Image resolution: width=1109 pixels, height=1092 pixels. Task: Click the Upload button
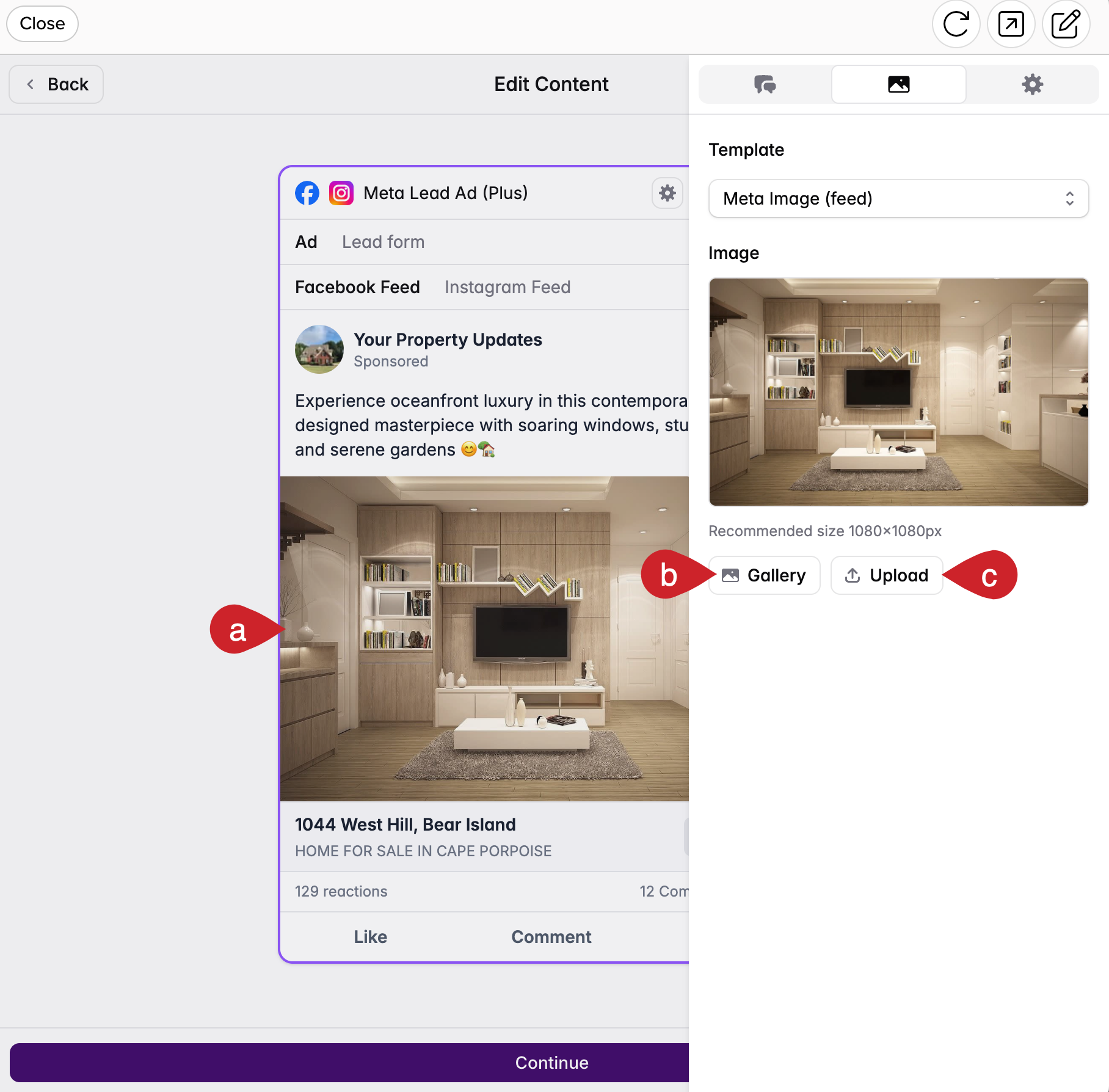coord(887,575)
